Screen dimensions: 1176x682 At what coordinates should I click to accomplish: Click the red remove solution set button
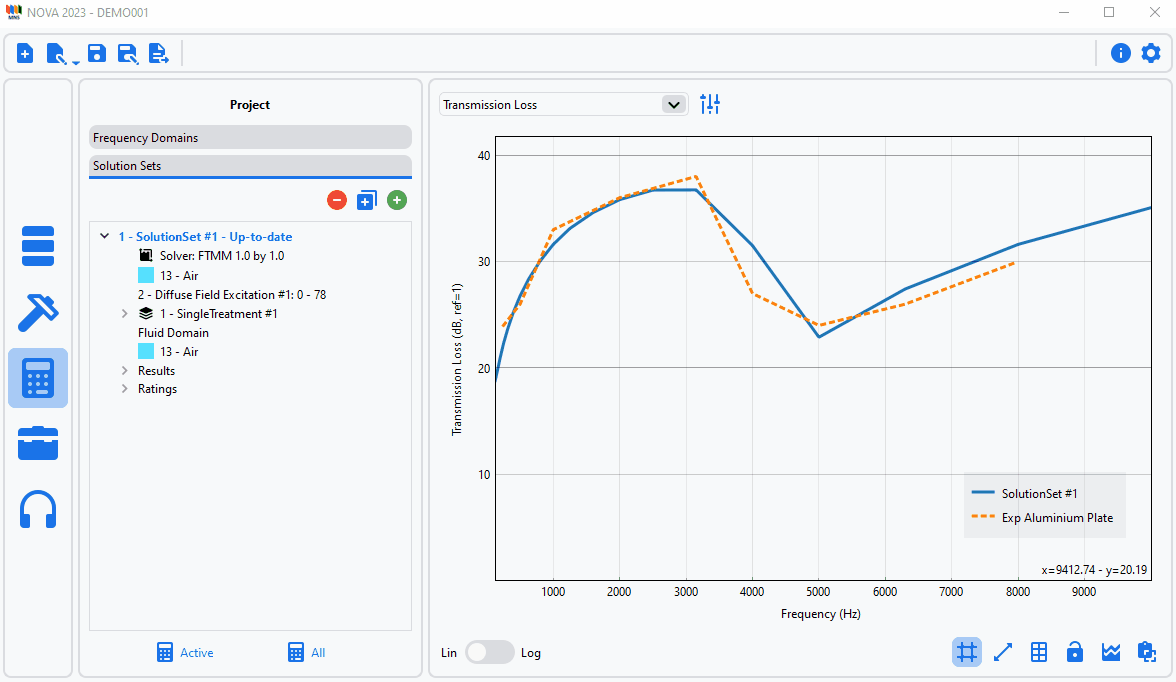[x=337, y=200]
